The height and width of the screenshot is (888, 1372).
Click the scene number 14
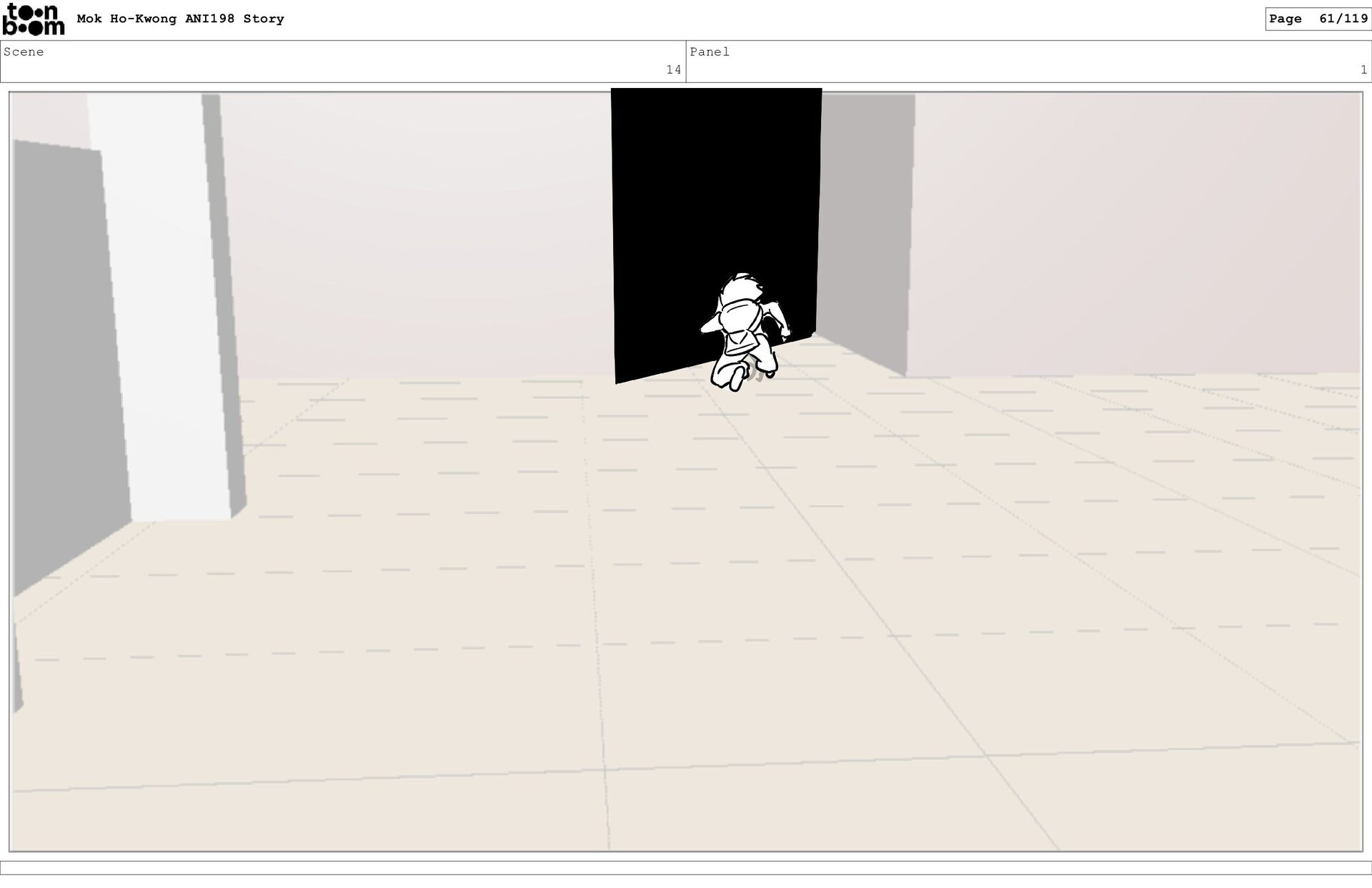[x=673, y=70]
